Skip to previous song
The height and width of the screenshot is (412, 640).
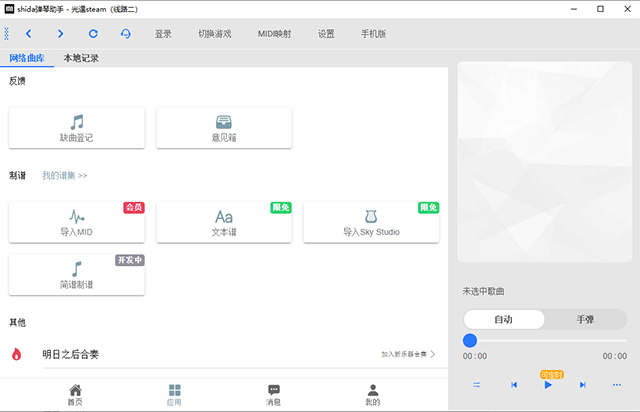[x=514, y=385]
